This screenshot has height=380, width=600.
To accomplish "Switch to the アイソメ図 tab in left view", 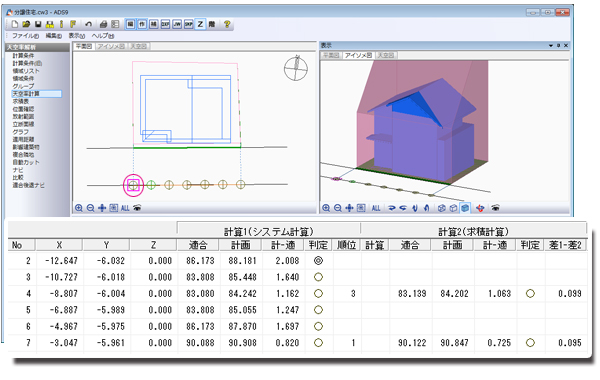I will pos(111,46).
